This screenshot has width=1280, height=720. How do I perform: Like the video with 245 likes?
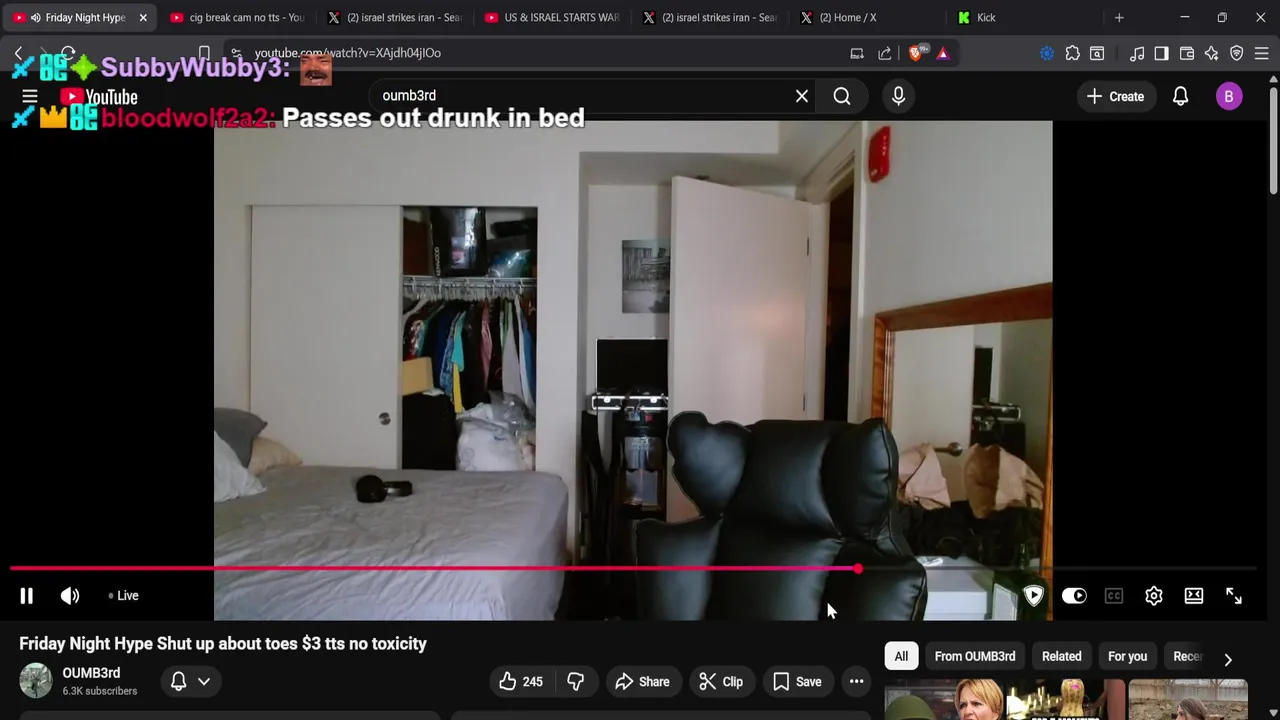(x=520, y=682)
